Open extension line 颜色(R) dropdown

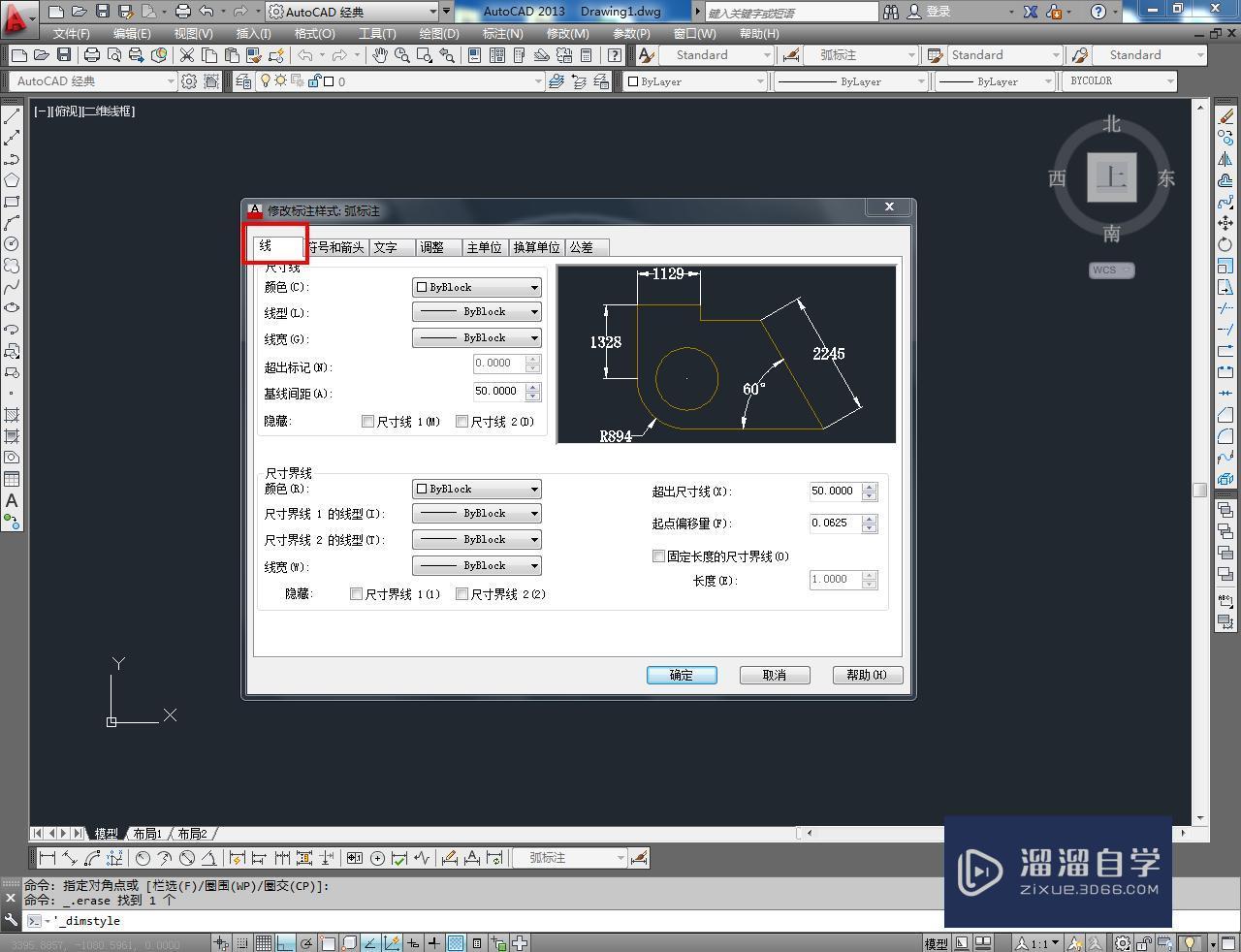pyautogui.click(x=477, y=490)
